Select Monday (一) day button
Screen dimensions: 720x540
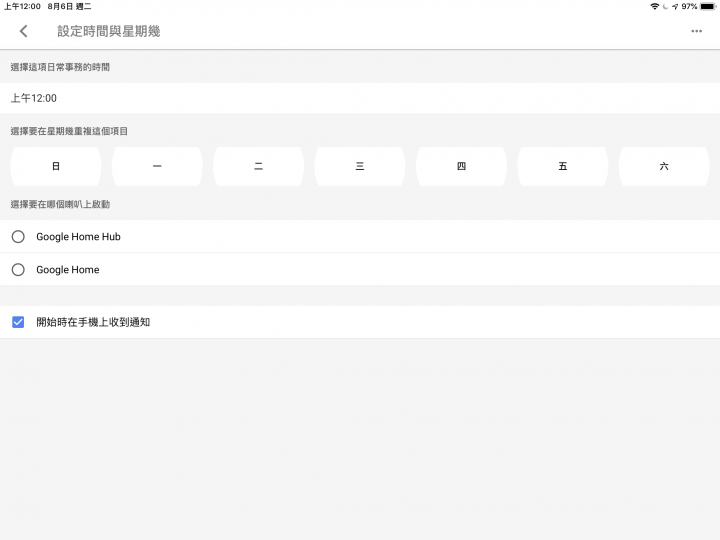click(x=157, y=166)
